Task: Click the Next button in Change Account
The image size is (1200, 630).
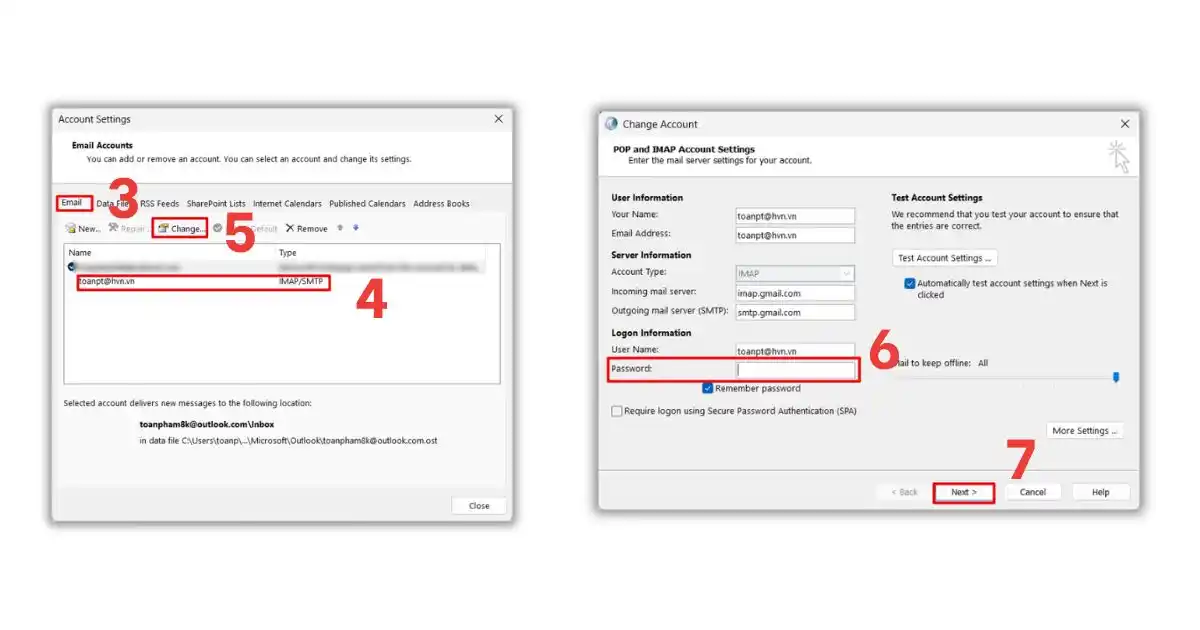Action: click(964, 492)
